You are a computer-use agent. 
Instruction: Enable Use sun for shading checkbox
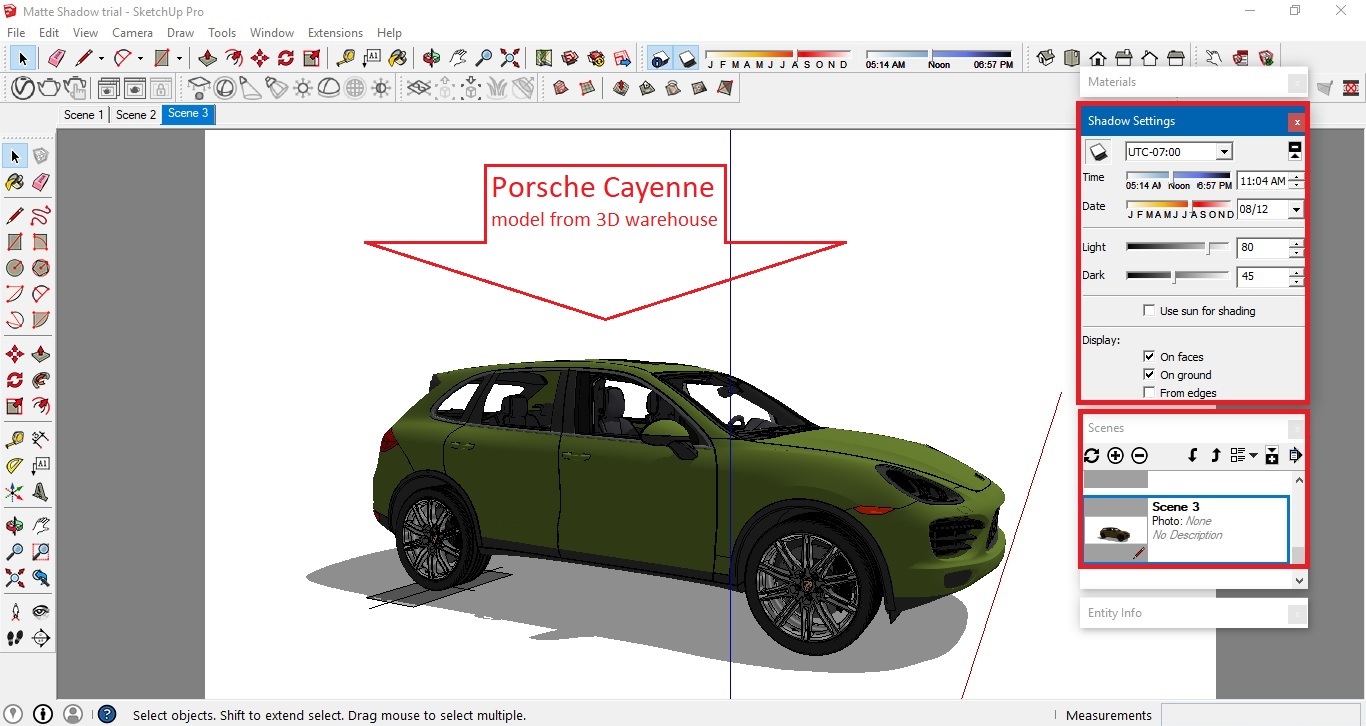pyautogui.click(x=1149, y=311)
